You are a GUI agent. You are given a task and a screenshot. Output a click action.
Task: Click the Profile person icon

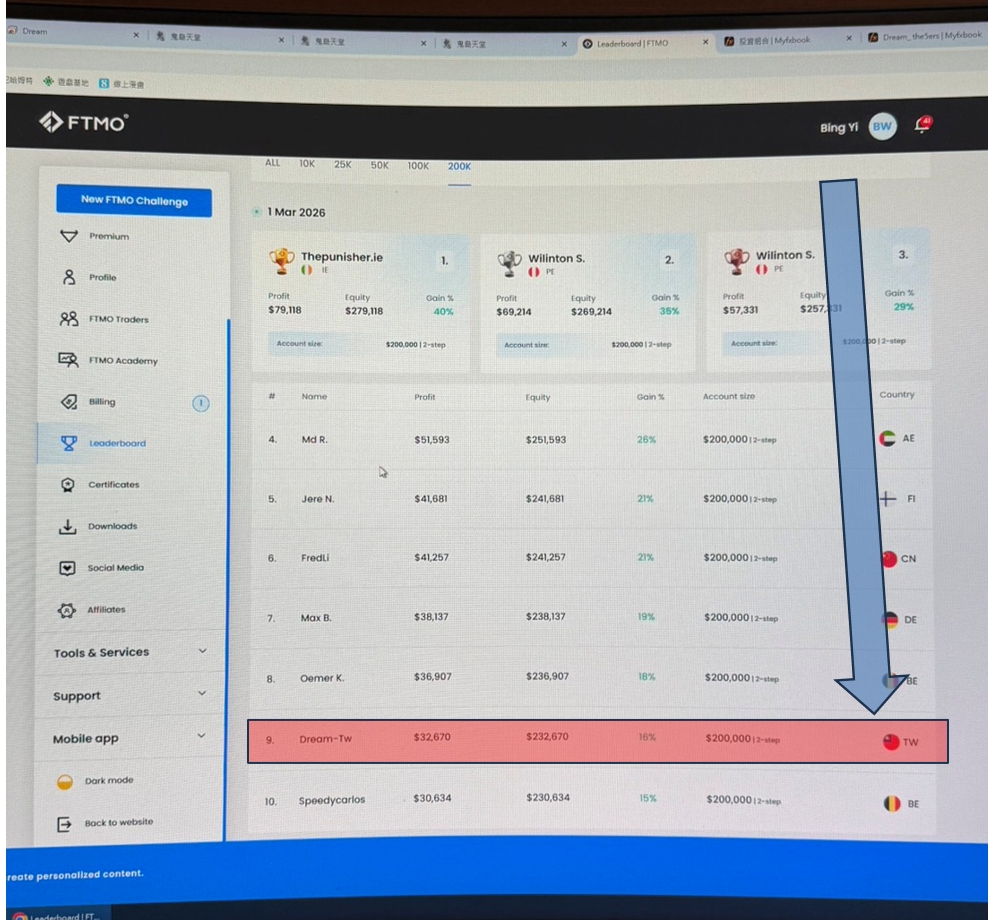(68, 277)
